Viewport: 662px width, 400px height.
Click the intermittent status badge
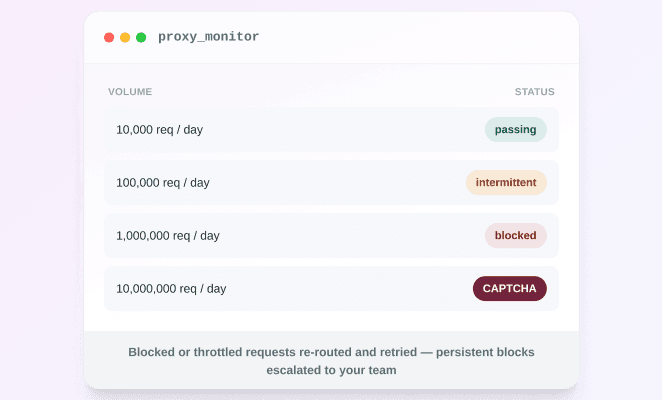tap(506, 182)
